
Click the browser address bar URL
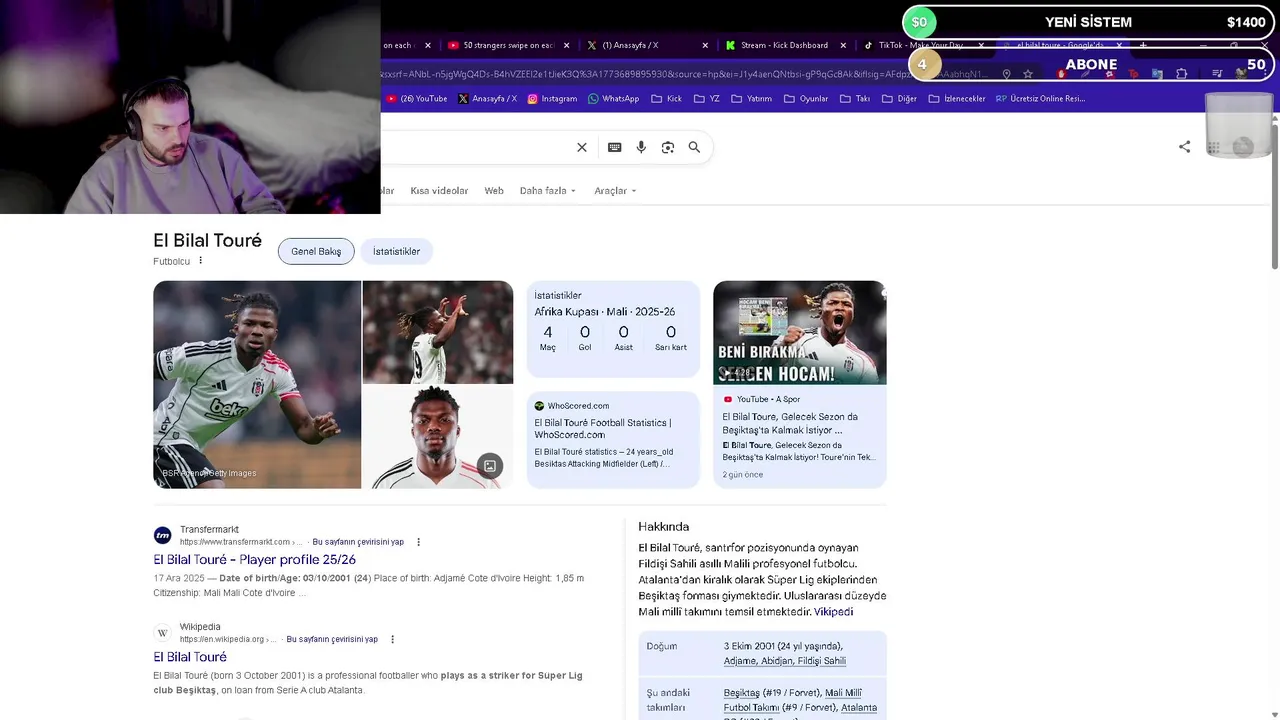(684, 74)
